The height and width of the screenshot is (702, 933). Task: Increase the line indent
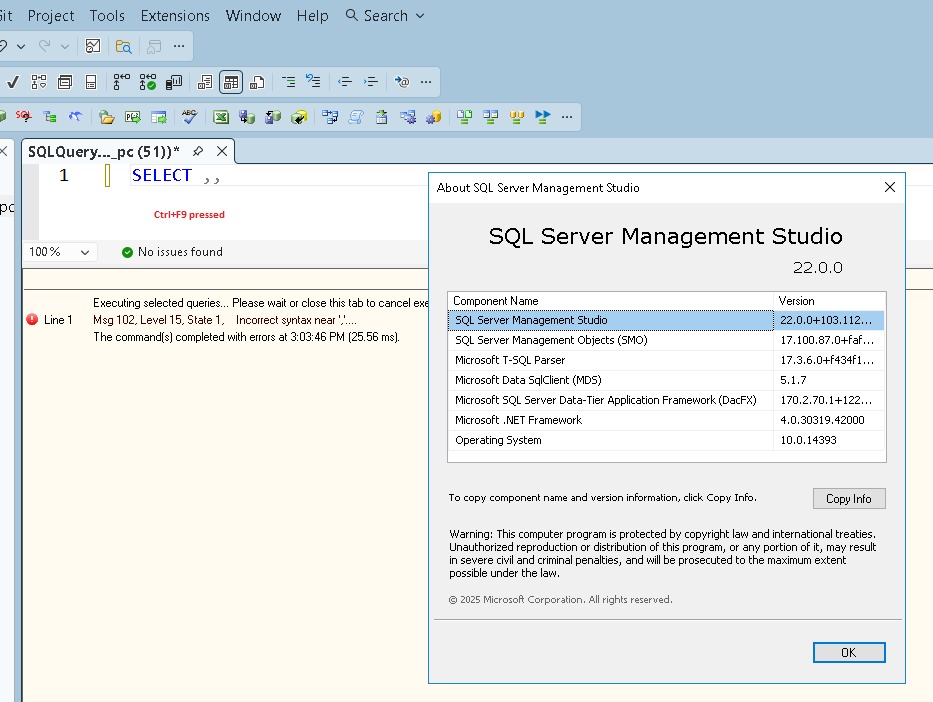click(371, 82)
